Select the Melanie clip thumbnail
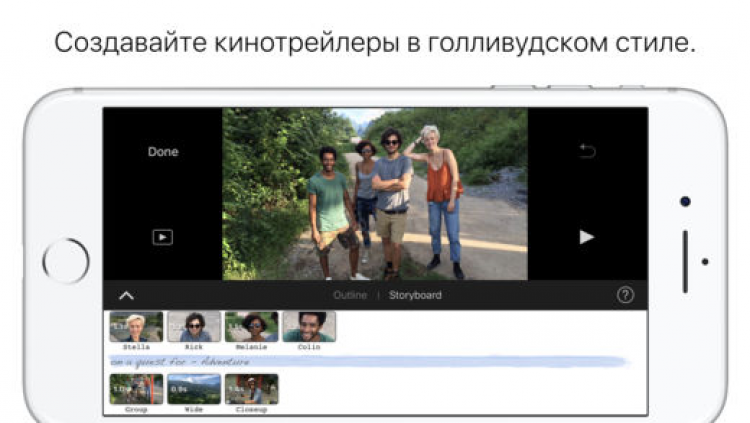 [252, 327]
